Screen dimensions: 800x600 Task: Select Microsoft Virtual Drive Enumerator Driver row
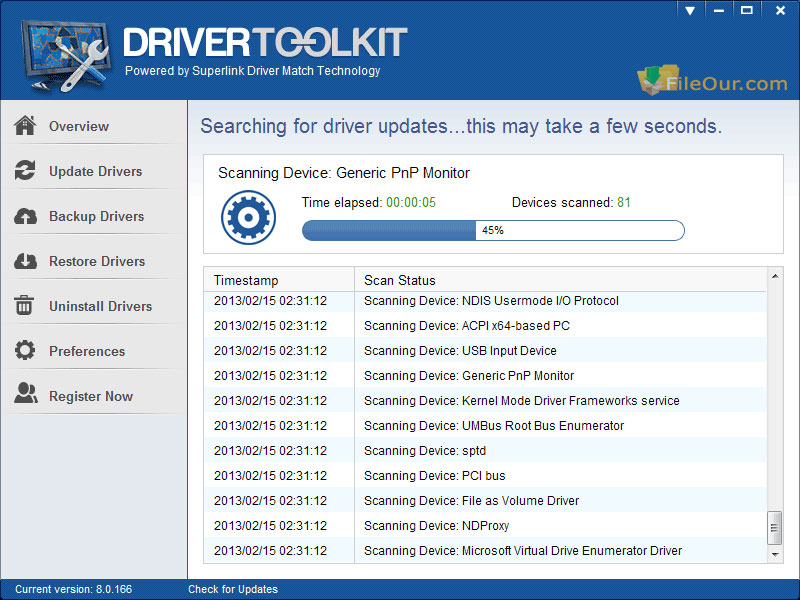tap(485, 551)
